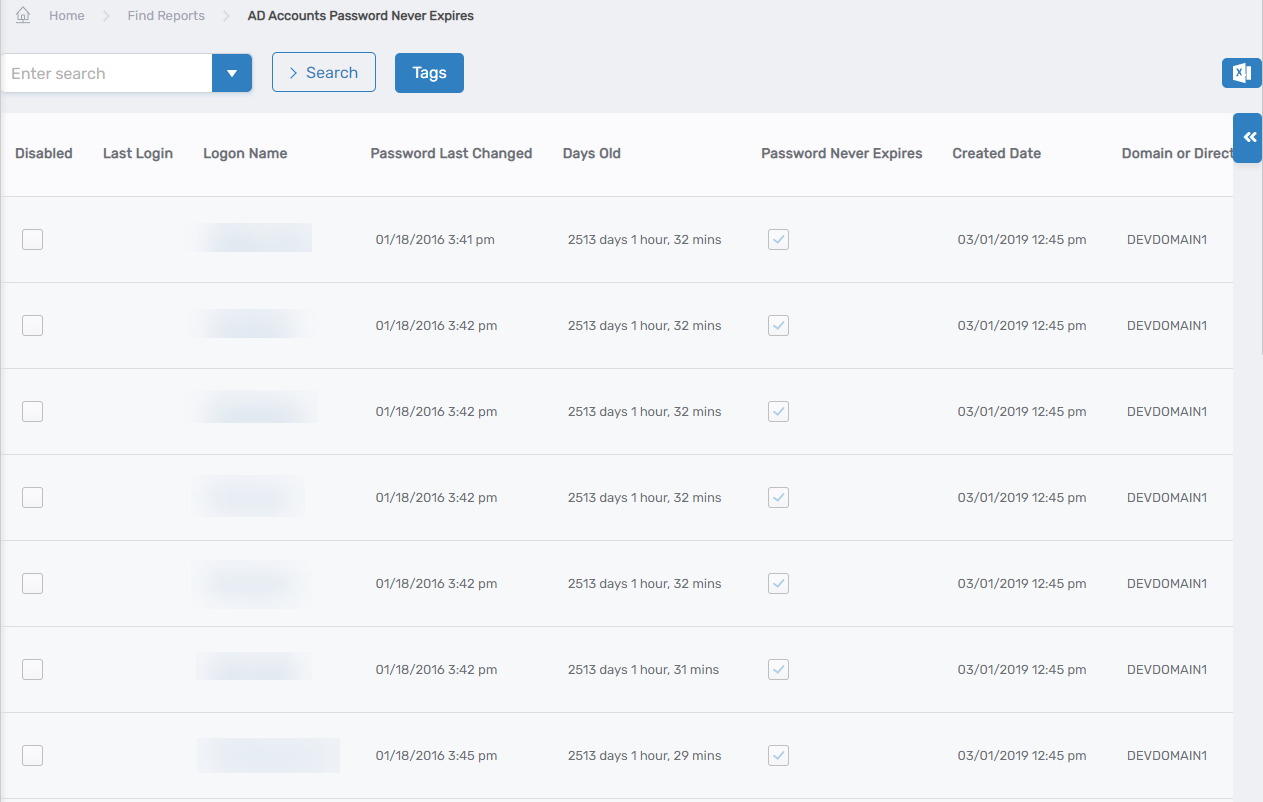Click the Home icon in breadcrumb

click(23, 16)
